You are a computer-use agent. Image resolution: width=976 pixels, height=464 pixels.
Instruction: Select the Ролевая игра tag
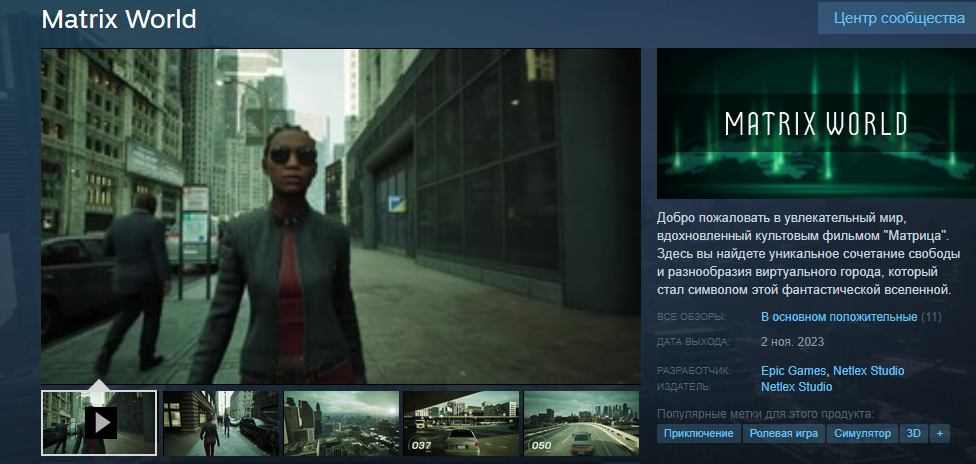783,434
